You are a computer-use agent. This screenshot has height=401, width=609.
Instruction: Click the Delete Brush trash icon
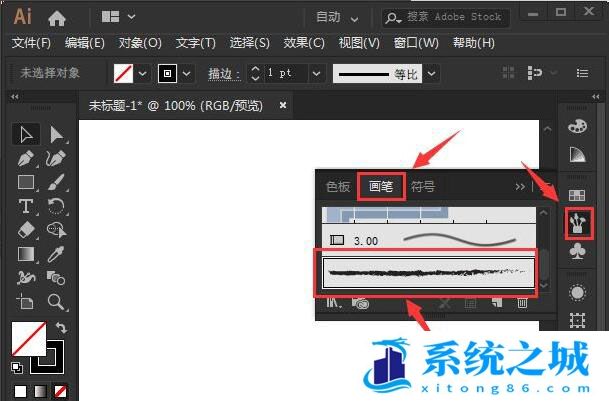click(522, 303)
